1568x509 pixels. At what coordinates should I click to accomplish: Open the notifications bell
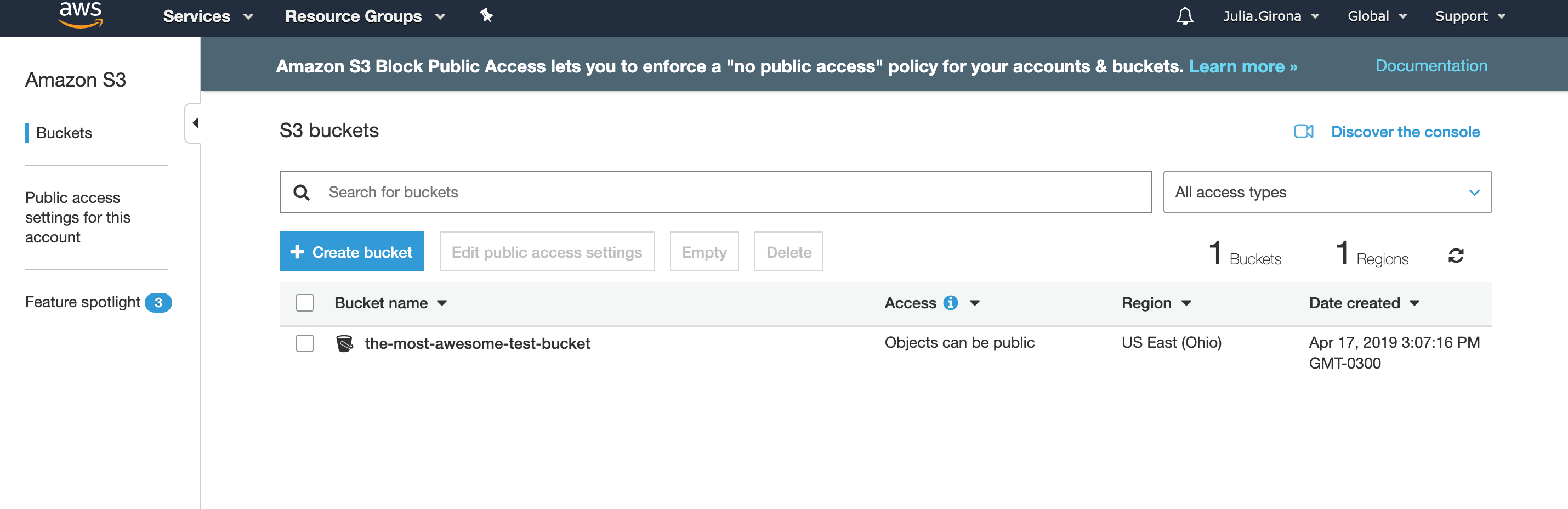pos(1185,16)
